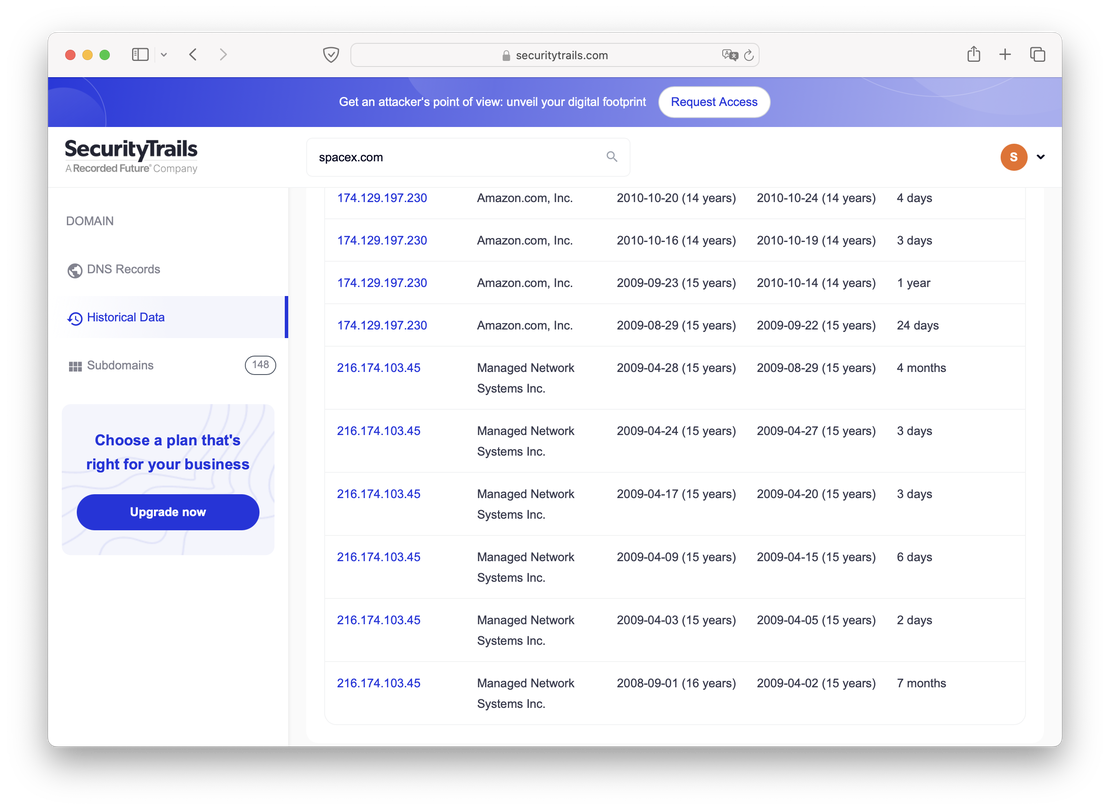
Task: Open the account menu chevron beside the S avatar
Action: point(1040,157)
